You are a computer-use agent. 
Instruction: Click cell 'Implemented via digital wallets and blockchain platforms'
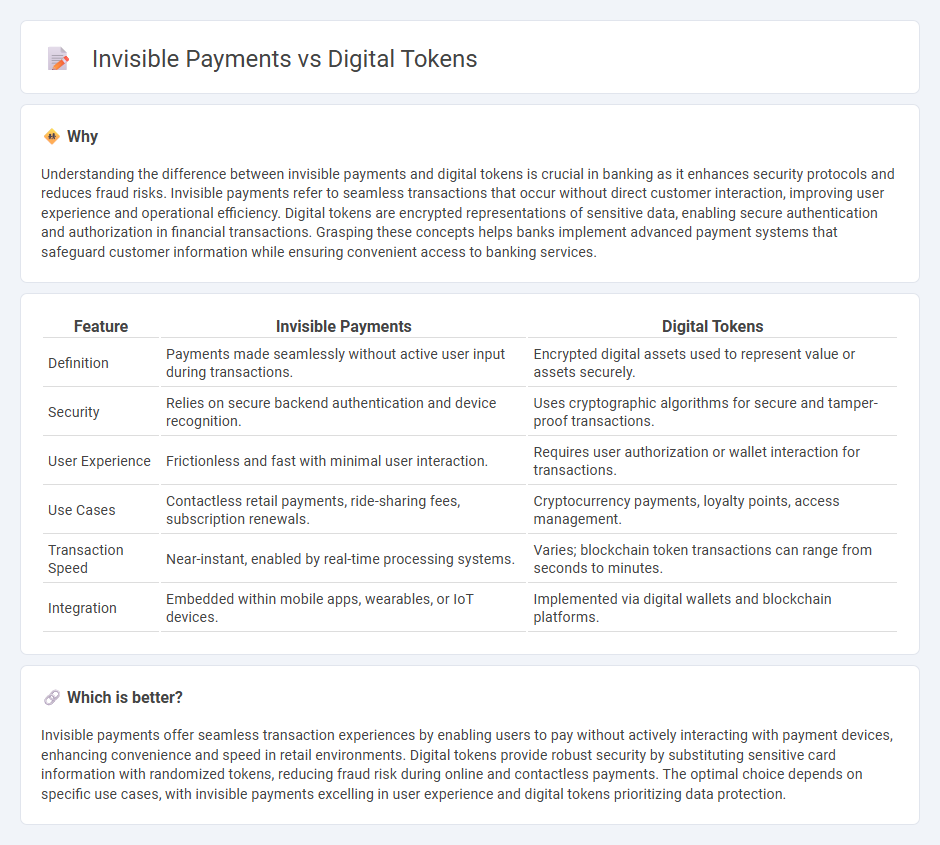tap(712, 608)
